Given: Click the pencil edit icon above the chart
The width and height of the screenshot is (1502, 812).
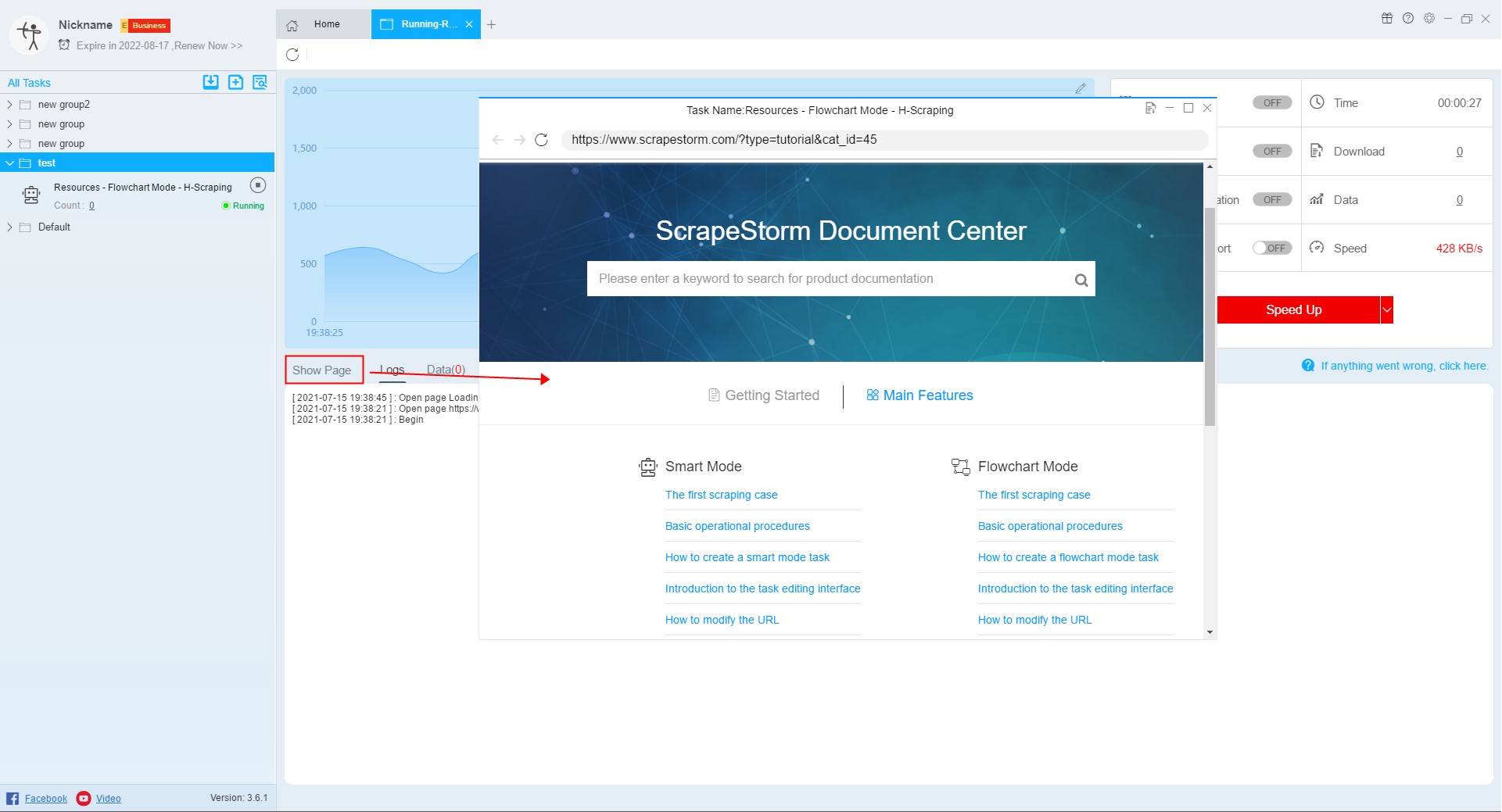Looking at the screenshot, I should pyautogui.click(x=1080, y=88).
